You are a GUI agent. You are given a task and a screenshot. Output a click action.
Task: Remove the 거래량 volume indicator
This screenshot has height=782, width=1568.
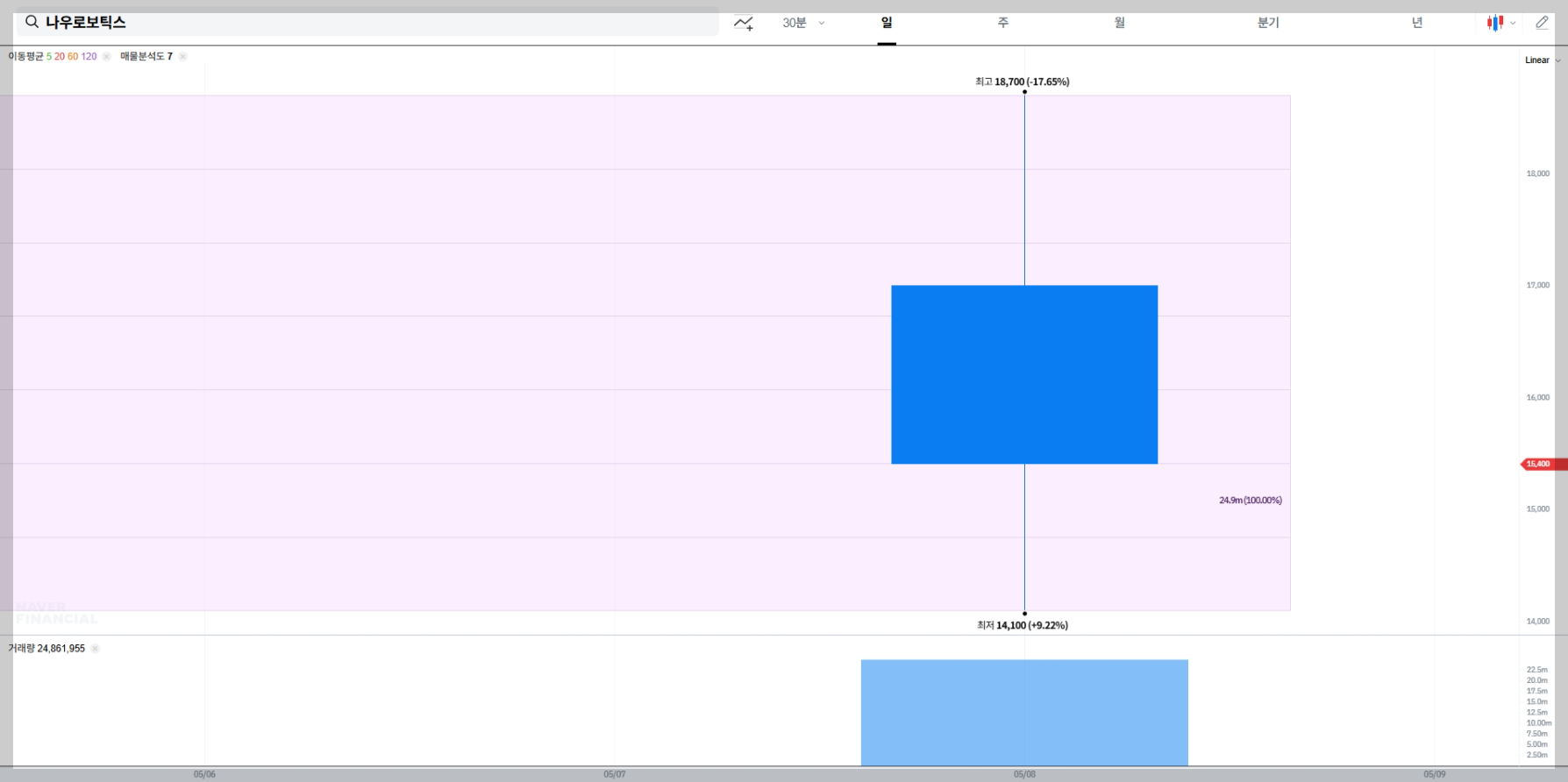95,649
